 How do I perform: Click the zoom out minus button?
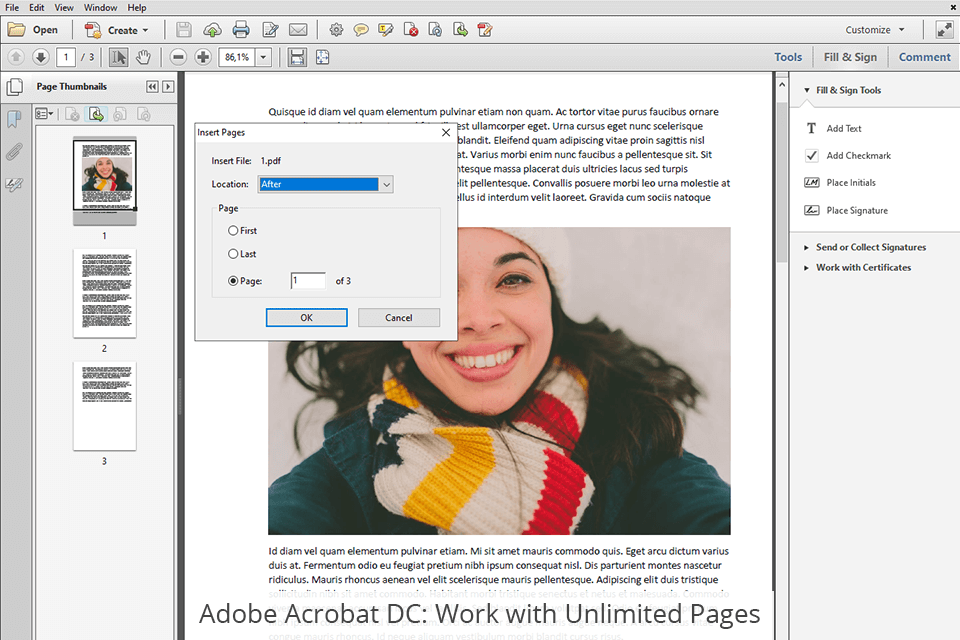[x=178, y=57]
